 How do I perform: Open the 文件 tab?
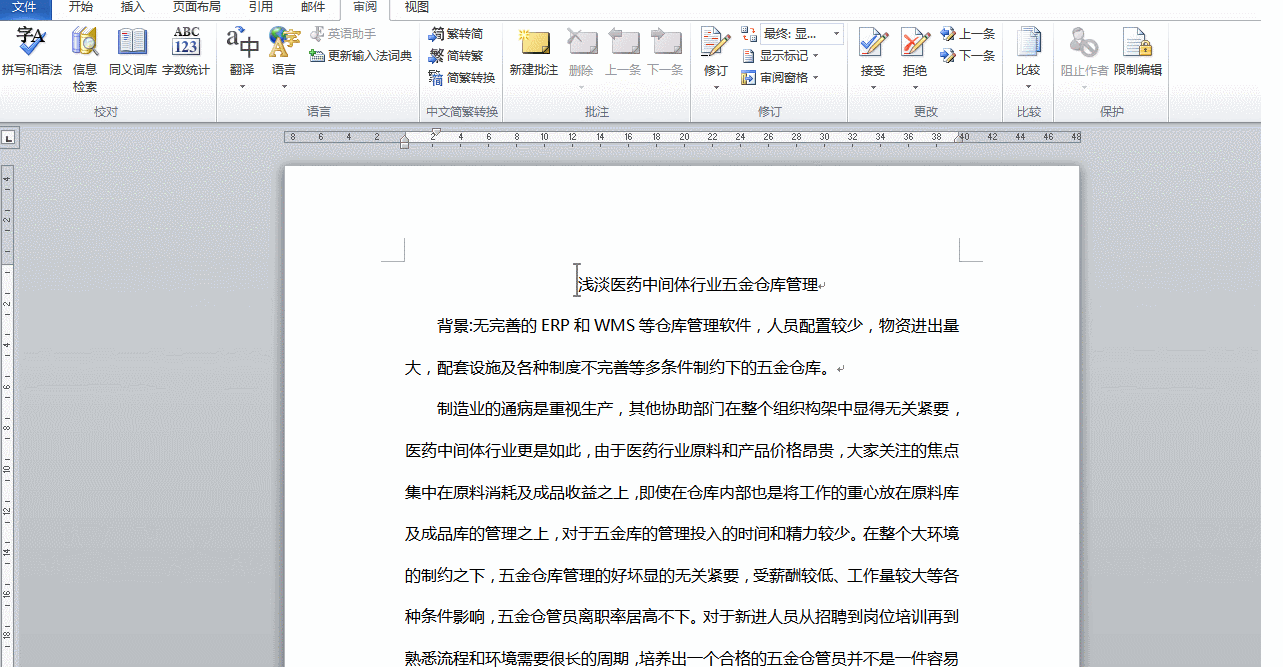(x=25, y=7)
